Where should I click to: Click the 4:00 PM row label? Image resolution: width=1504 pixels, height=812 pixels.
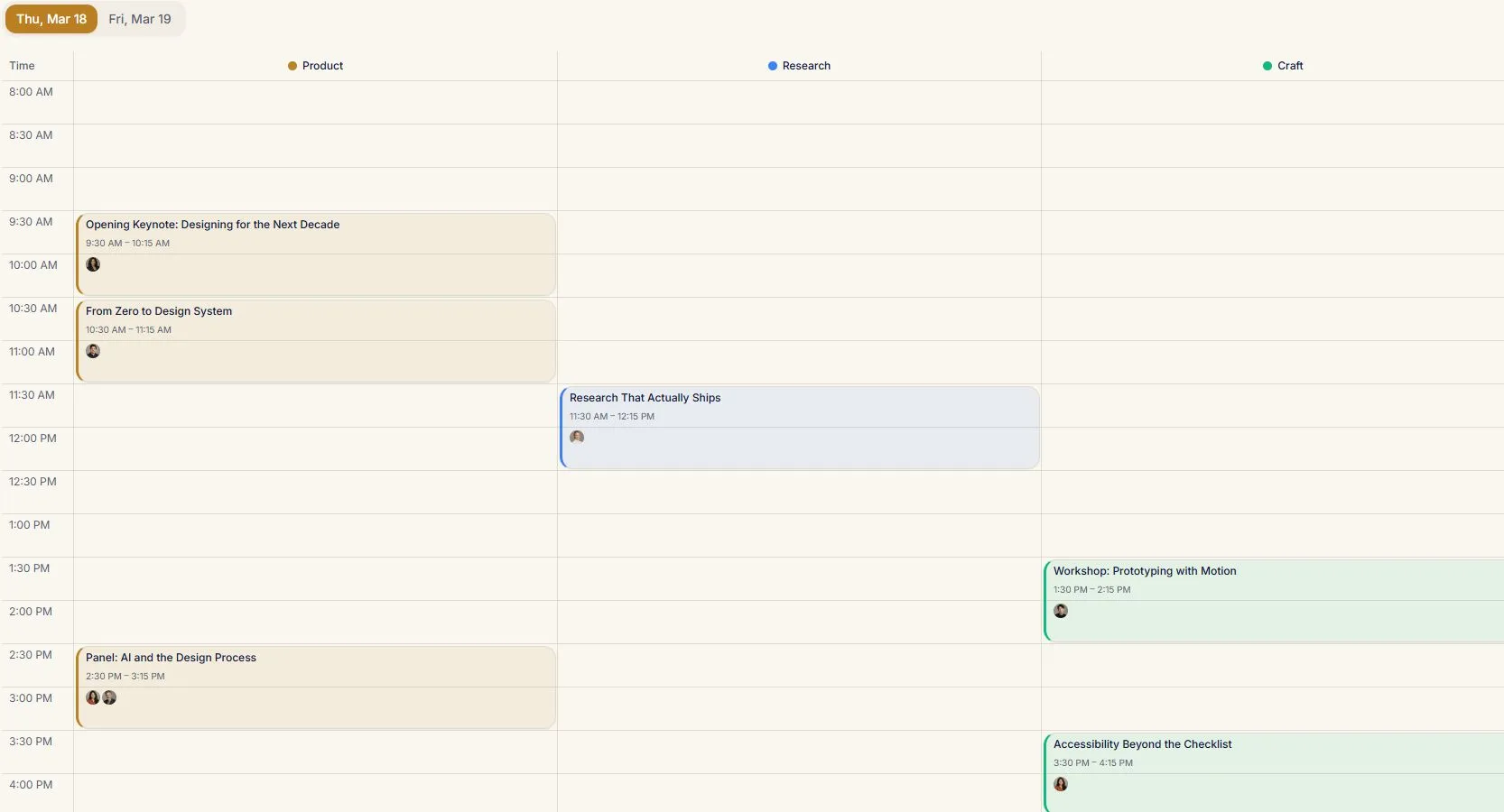point(31,785)
